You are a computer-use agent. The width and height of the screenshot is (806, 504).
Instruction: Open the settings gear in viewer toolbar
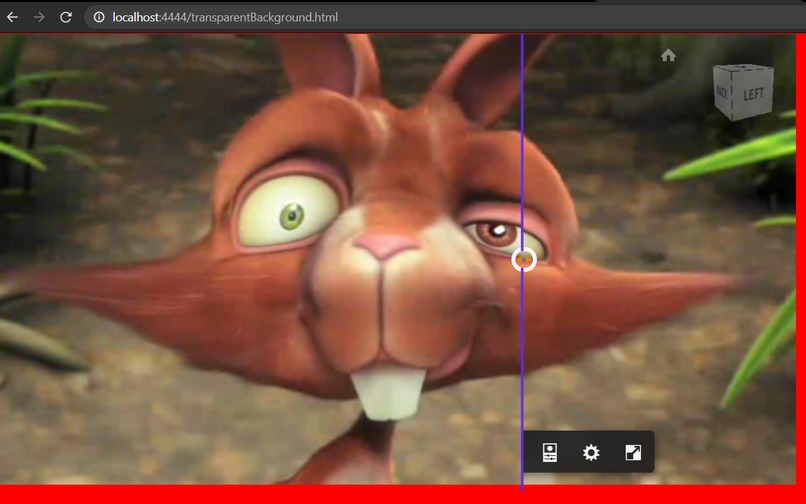(591, 453)
